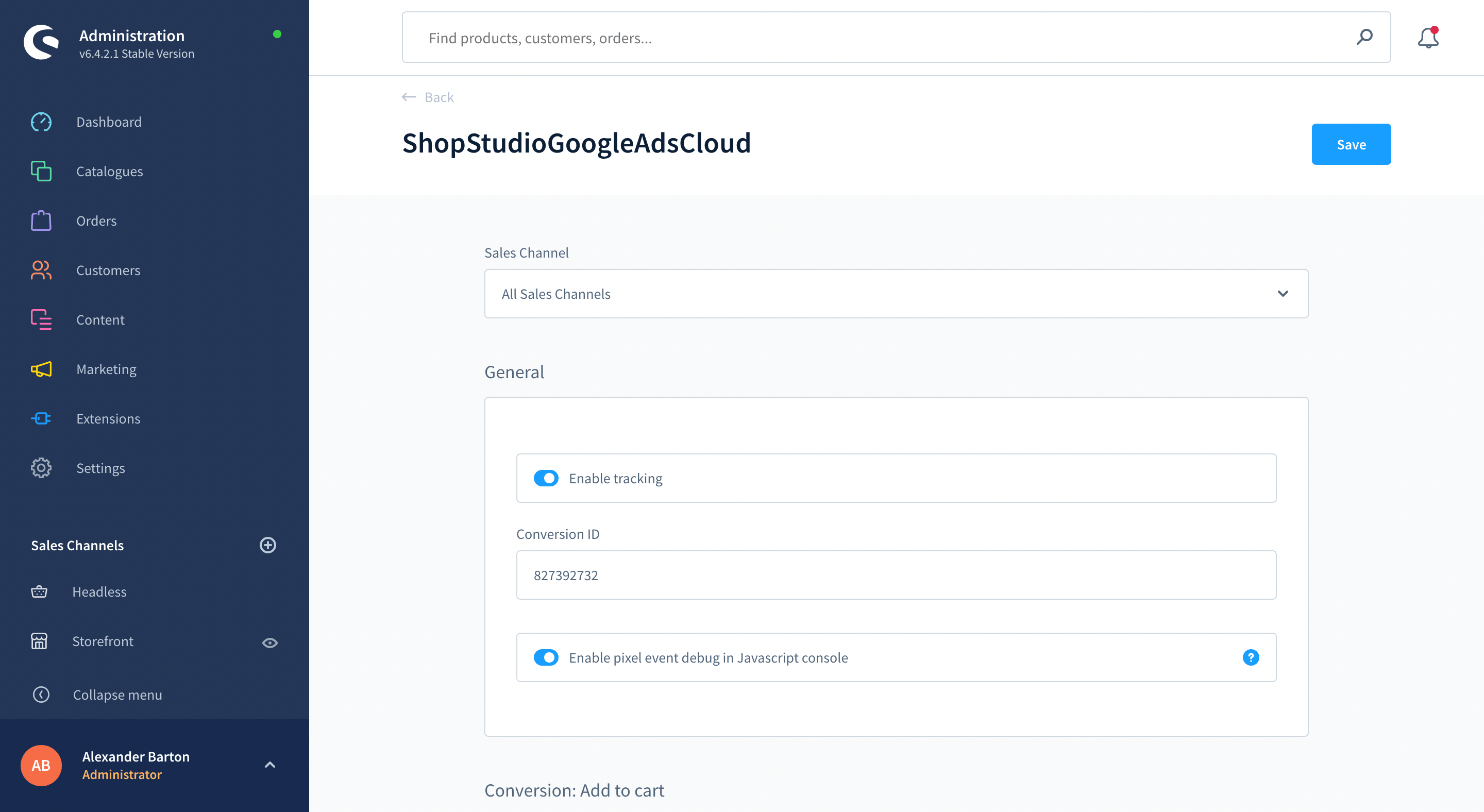The image size is (1484, 812).
Task: Click the Storefront shop icon
Action: [39, 641]
